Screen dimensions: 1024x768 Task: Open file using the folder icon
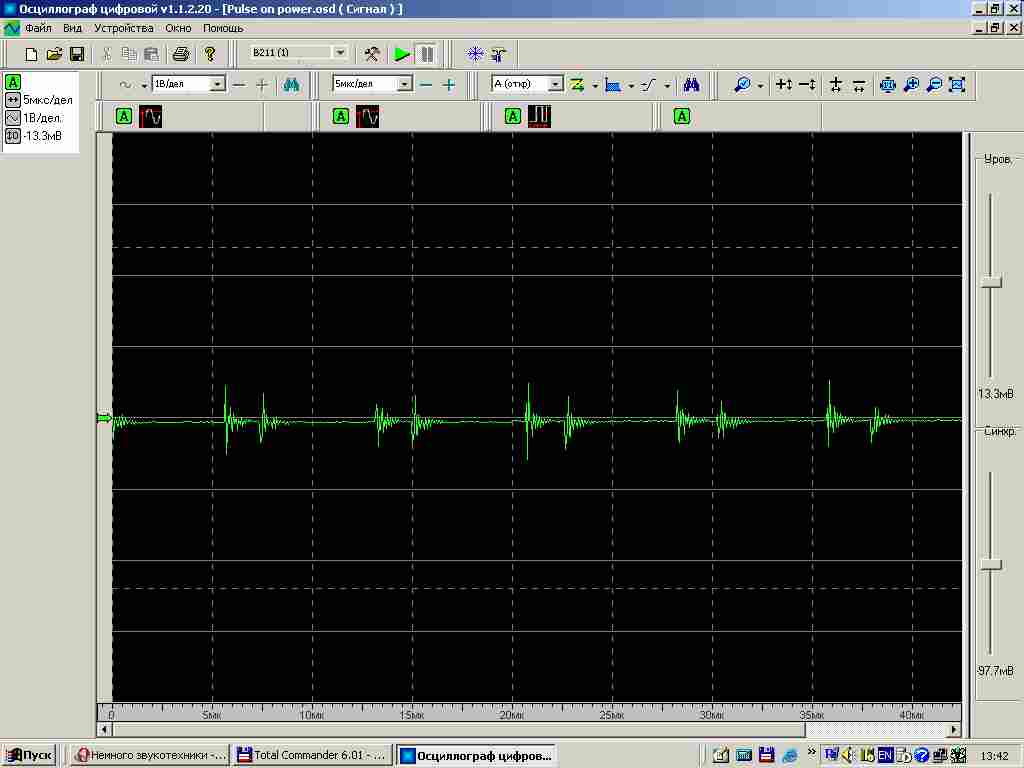pos(54,54)
